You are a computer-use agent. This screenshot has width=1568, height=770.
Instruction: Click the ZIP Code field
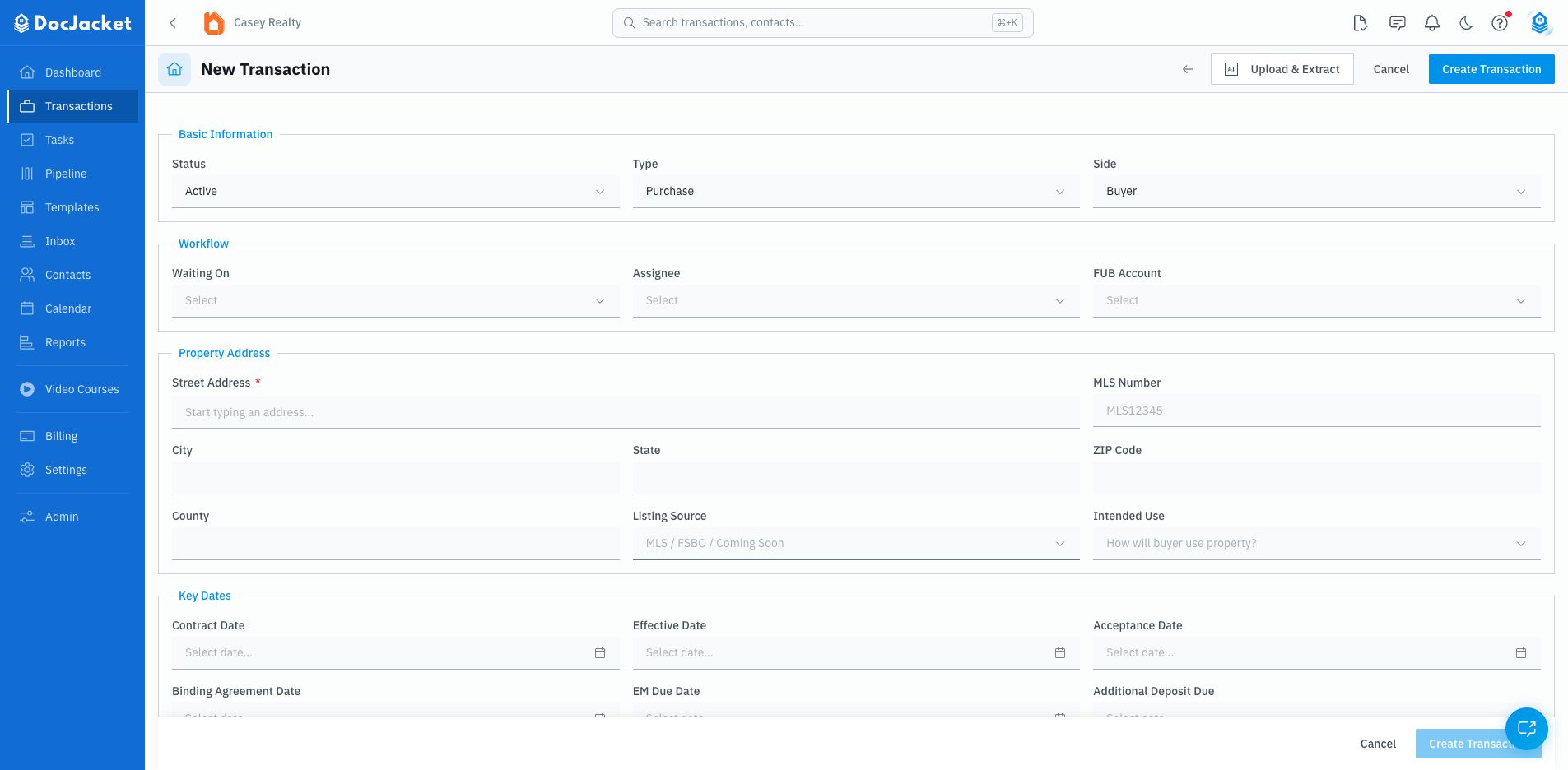[x=1317, y=478]
